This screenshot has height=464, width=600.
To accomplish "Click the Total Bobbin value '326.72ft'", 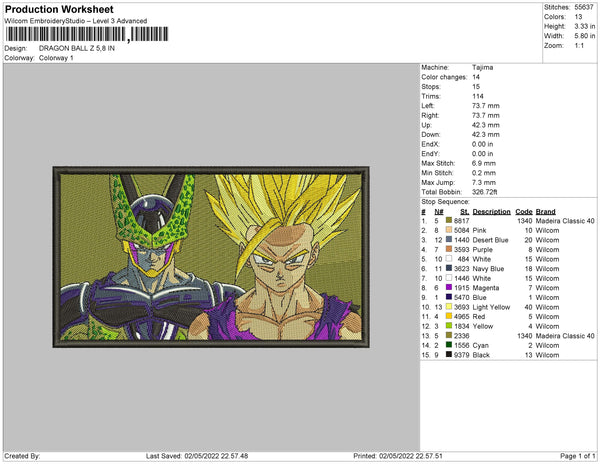I will (x=484, y=192).
